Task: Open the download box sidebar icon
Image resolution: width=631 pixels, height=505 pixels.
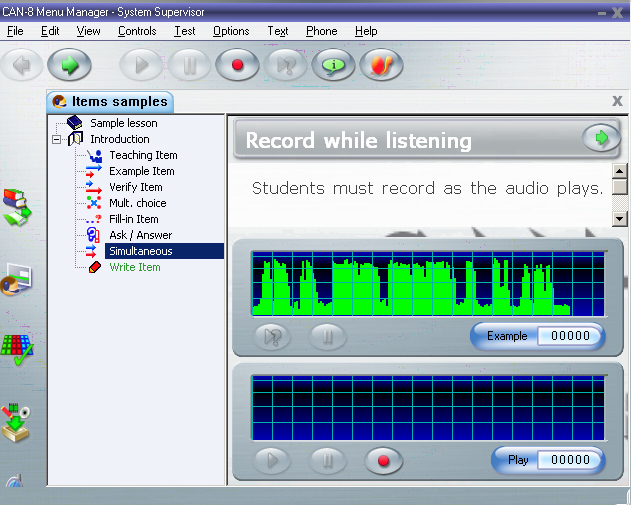Action: [x=16, y=423]
